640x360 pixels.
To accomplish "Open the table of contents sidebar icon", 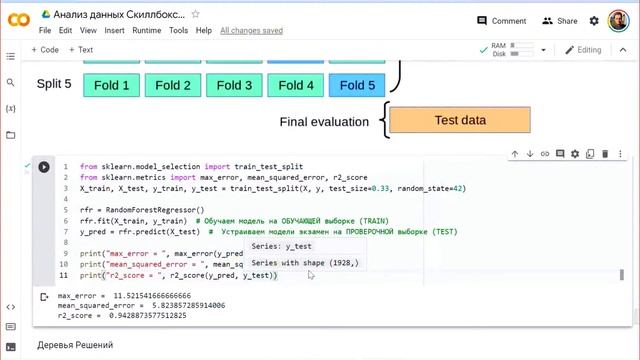I will [x=11, y=56].
